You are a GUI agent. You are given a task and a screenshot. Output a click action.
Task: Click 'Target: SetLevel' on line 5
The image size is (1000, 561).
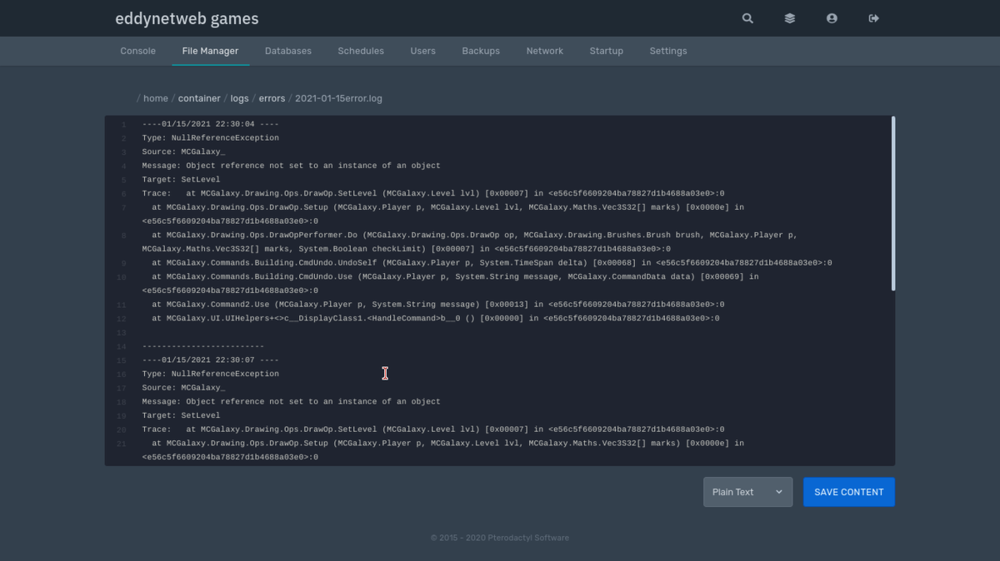(x=181, y=180)
